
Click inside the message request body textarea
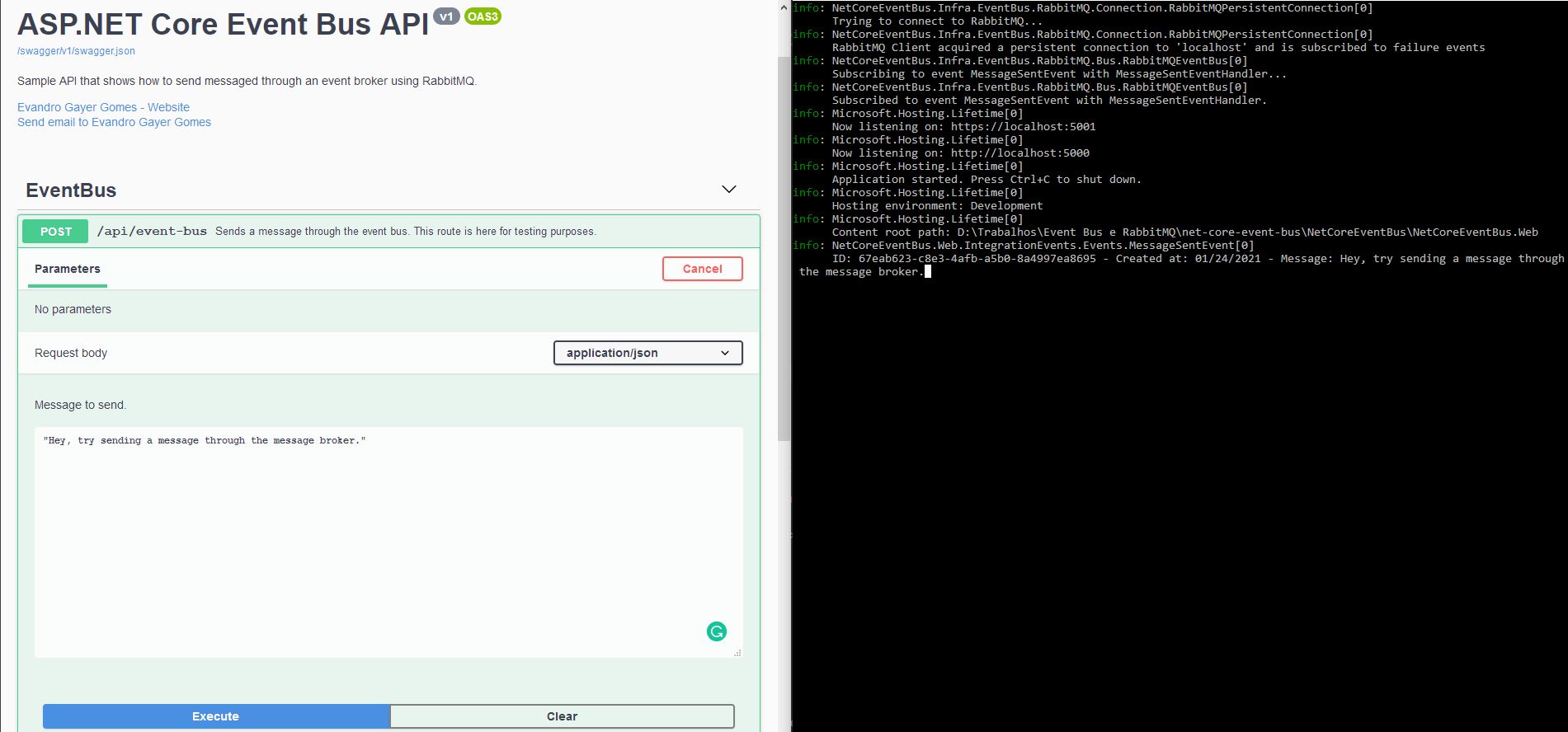click(x=388, y=542)
